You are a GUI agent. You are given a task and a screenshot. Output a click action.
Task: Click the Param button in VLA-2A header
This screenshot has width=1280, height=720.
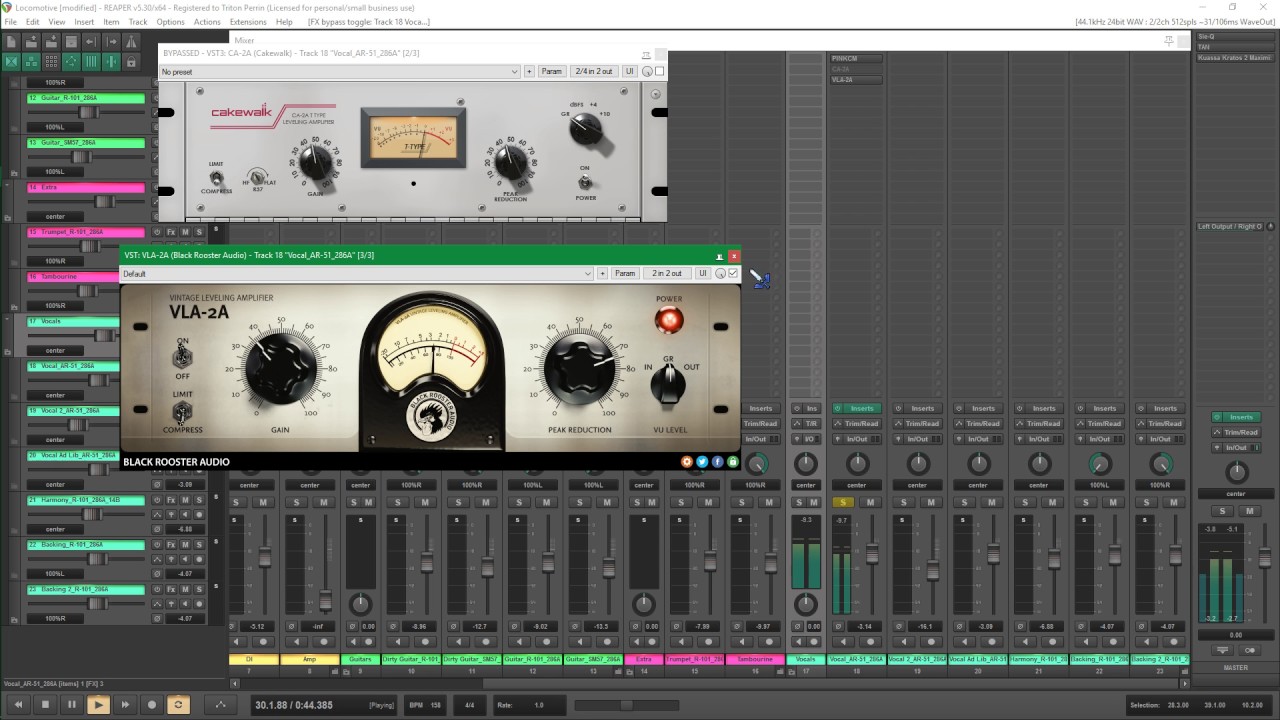point(625,273)
